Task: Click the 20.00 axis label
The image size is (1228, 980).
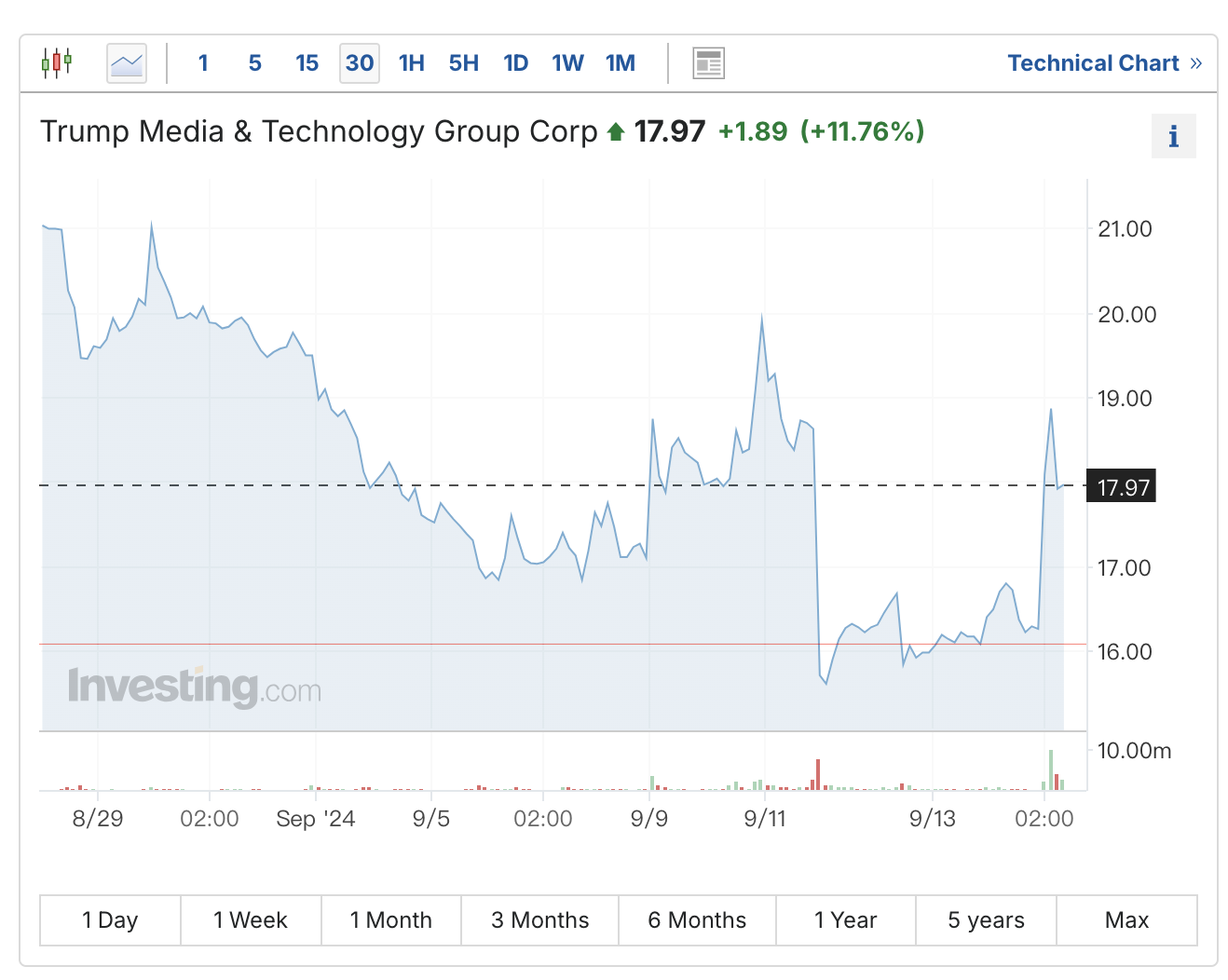Action: coord(1127,314)
